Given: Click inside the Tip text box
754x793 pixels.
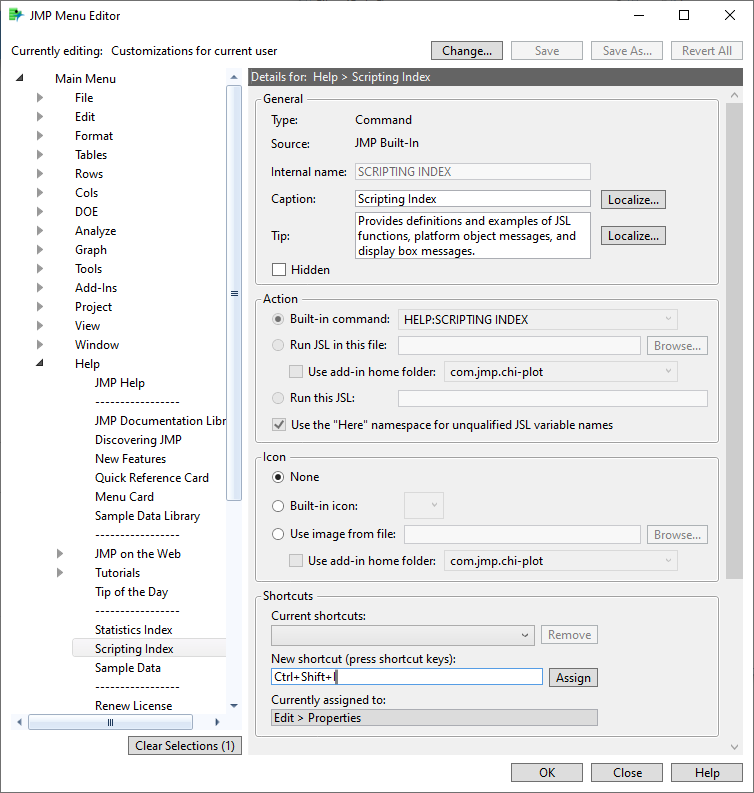Looking at the screenshot, I should pos(473,236).
